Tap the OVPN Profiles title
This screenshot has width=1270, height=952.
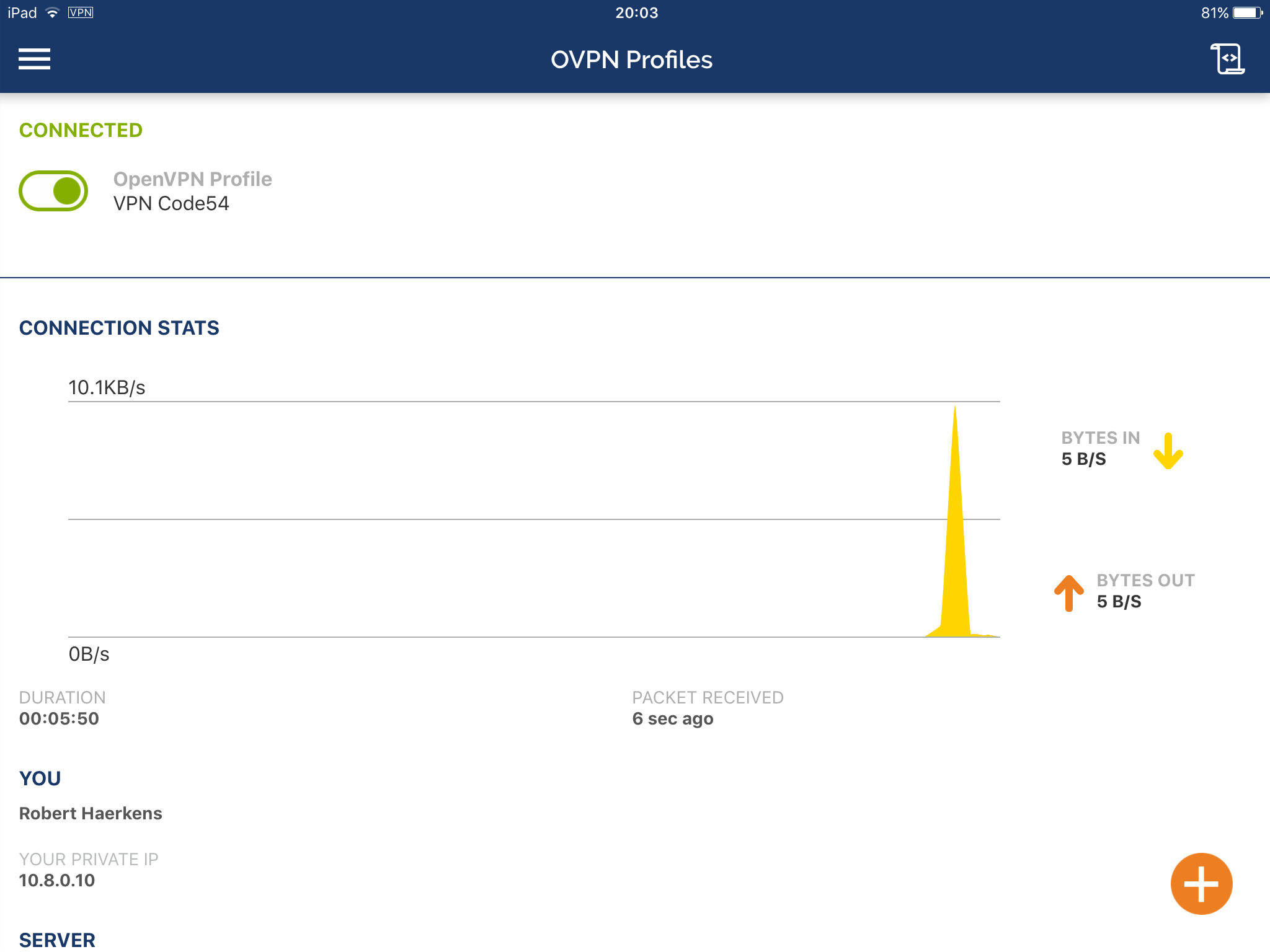[631, 60]
